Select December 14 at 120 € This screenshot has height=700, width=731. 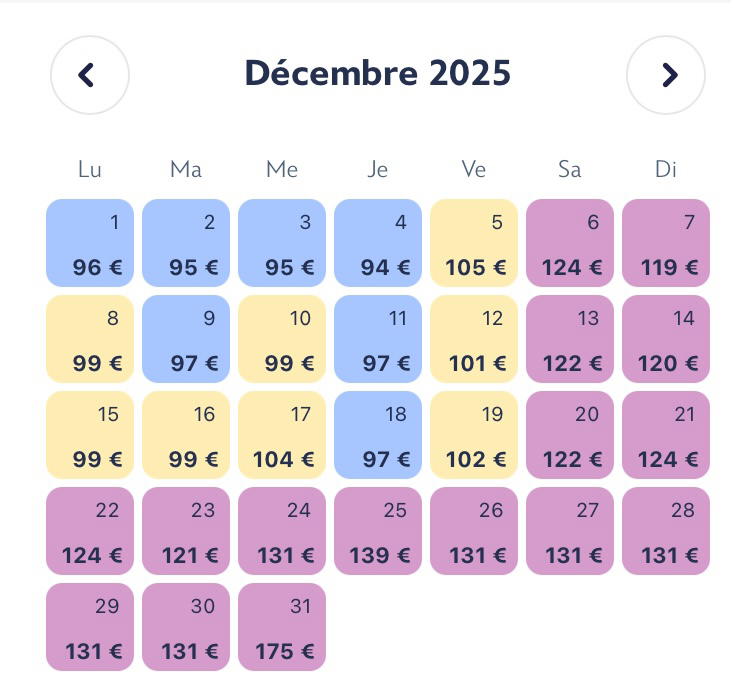tap(666, 339)
